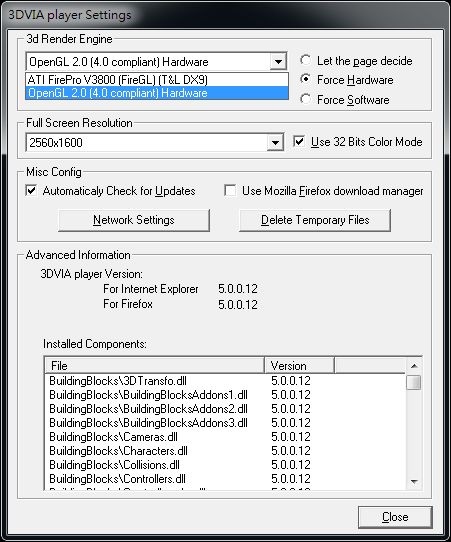Select BuildingBlocks\BuildingBlocksAddons2.dll row
Screen dimensions: 451x542
tap(225, 409)
